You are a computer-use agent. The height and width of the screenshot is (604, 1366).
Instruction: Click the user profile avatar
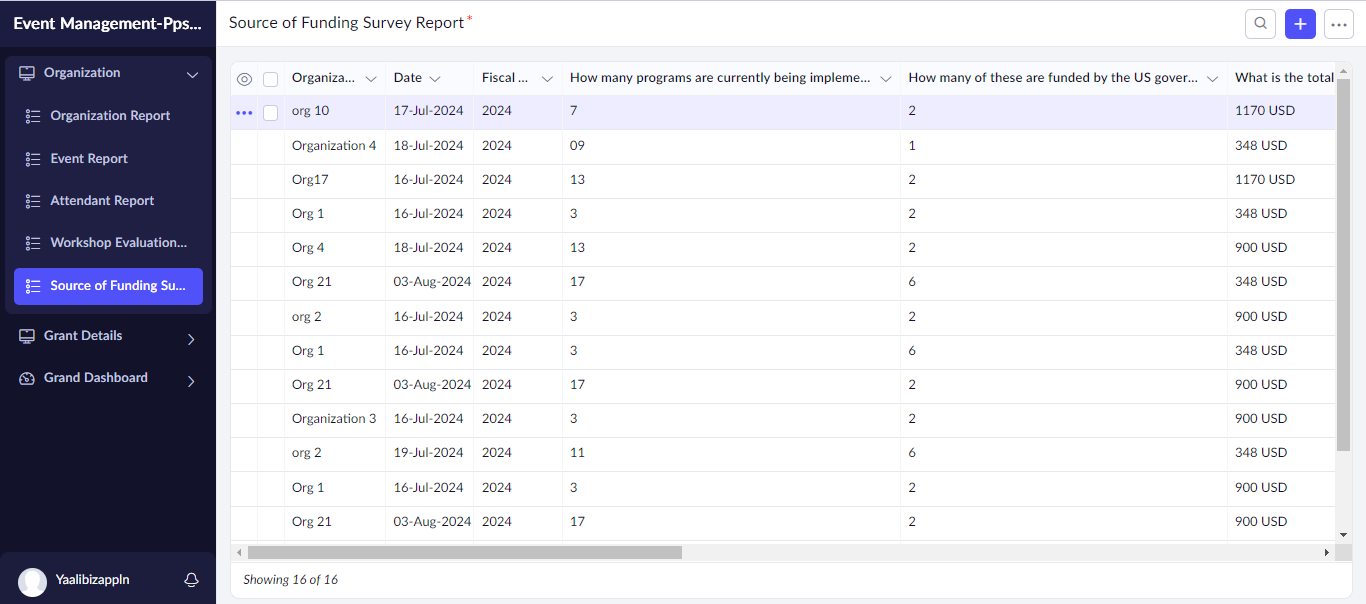(x=33, y=581)
